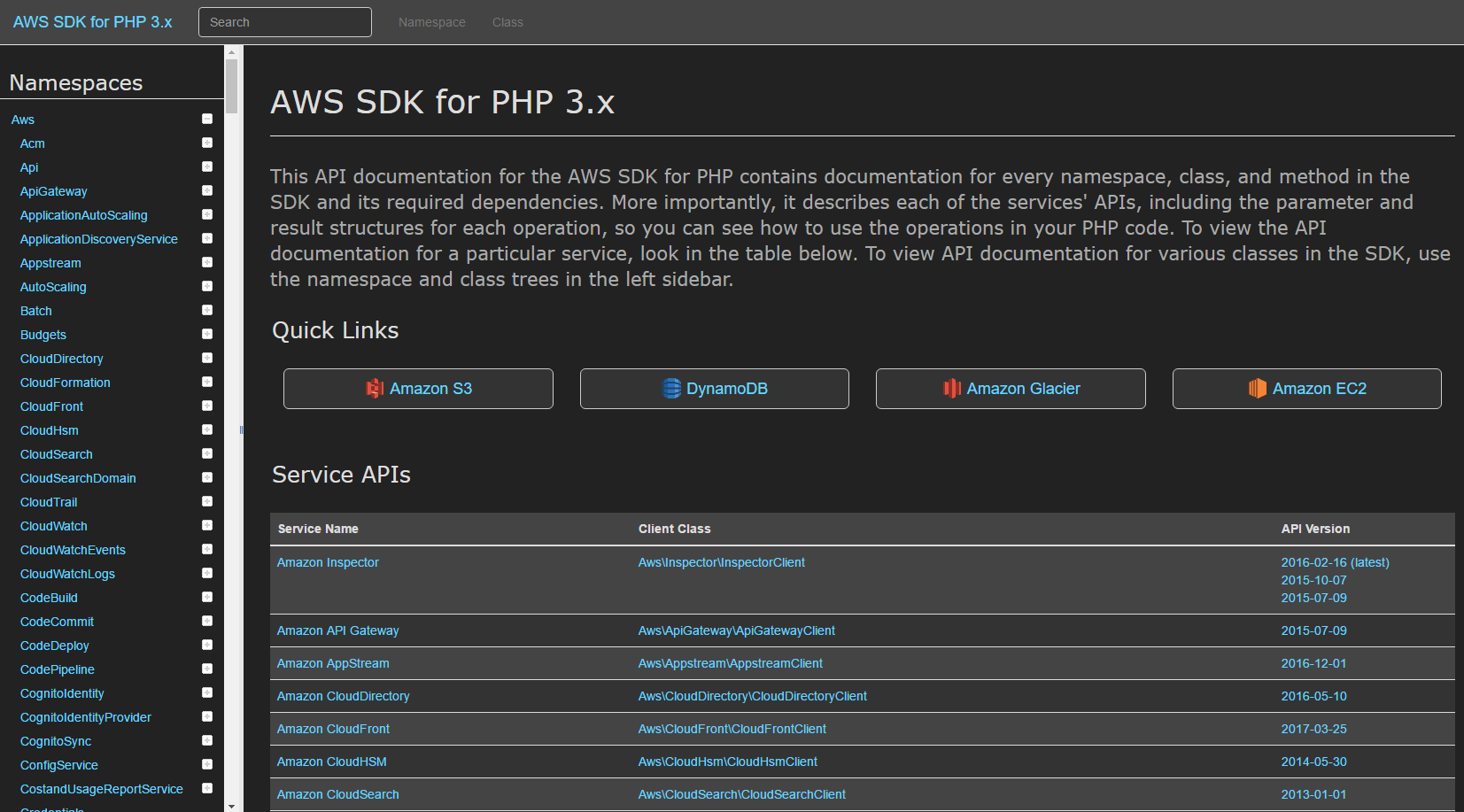The width and height of the screenshot is (1464, 812).
Task: Open the Amazon CloudHSM service link
Action: pyautogui.click(x=332, y=762)
